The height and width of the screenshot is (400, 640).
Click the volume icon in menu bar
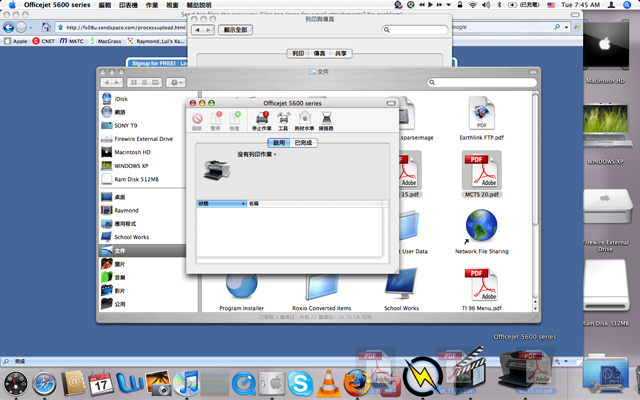click(485, 5)
